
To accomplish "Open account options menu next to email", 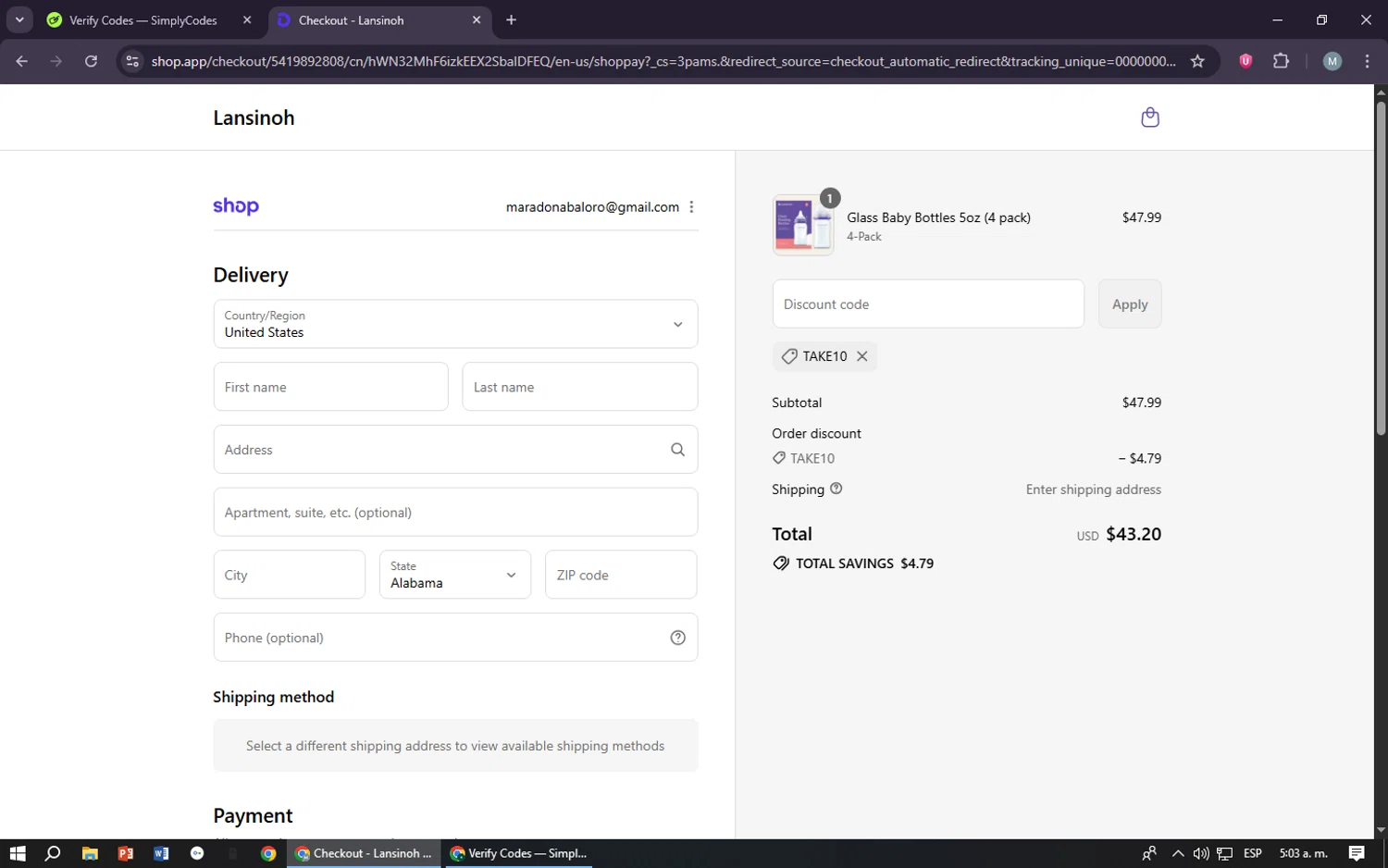I will [x=691, y=207].
